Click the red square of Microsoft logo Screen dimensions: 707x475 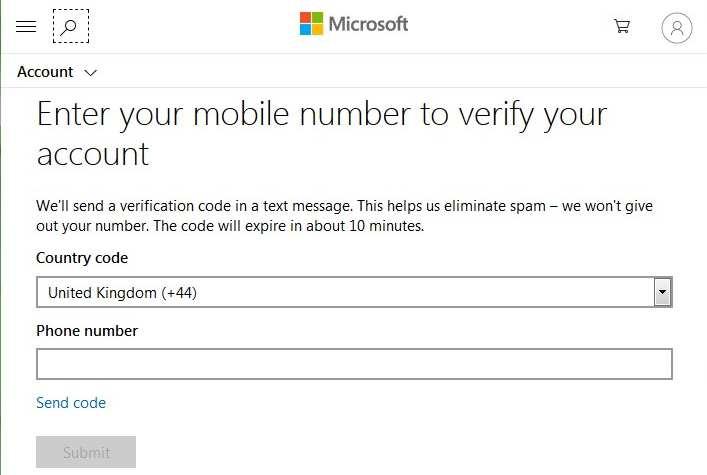click(306, 18)
